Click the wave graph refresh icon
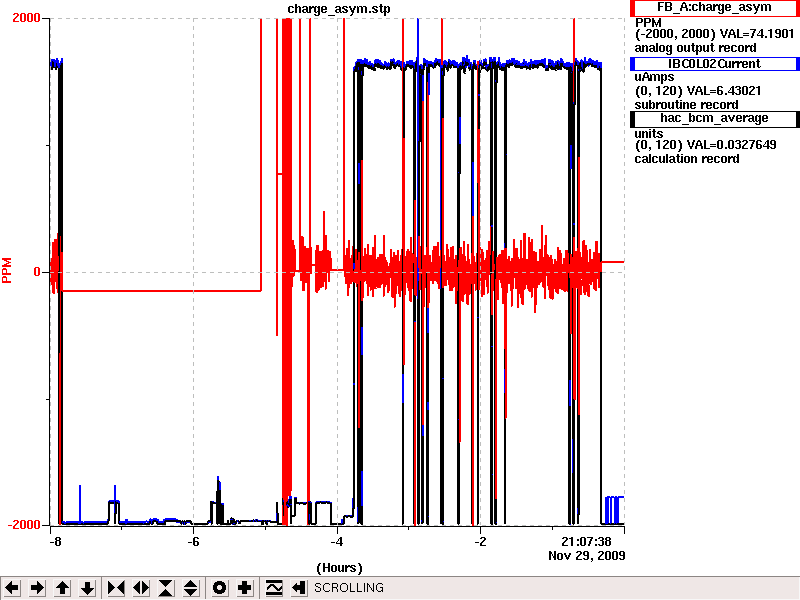Screen dimensions: 800x600 pyautogui.click(x=274, y=588)
